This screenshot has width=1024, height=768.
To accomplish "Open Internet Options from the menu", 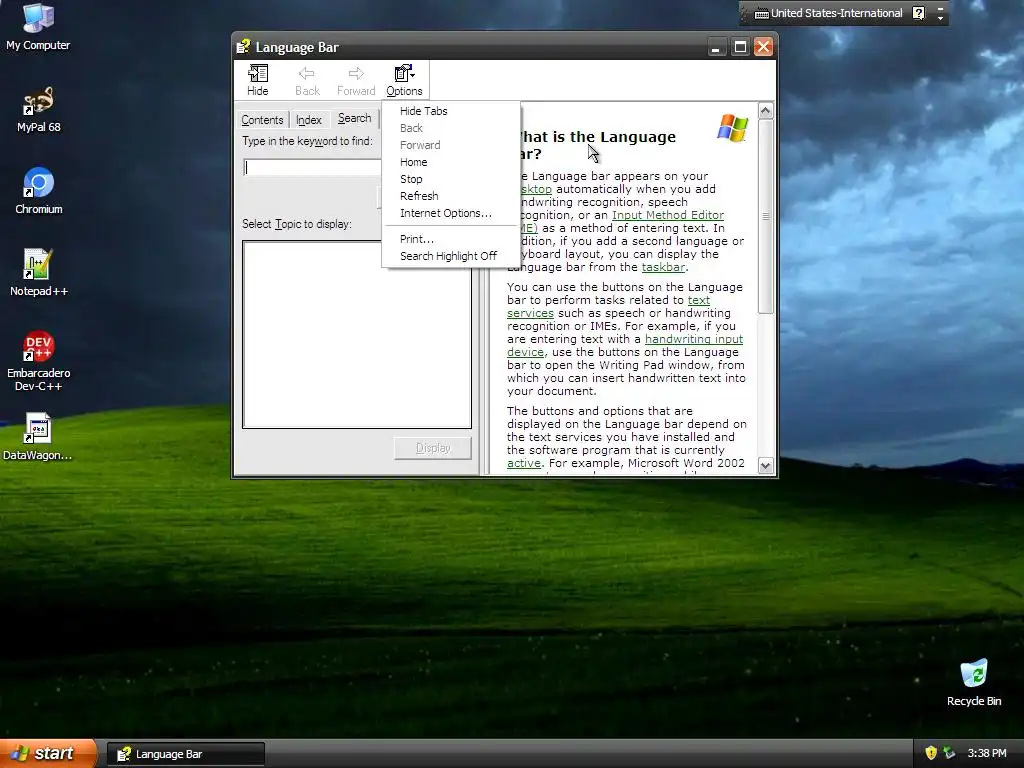I will [x=451, y=213].
